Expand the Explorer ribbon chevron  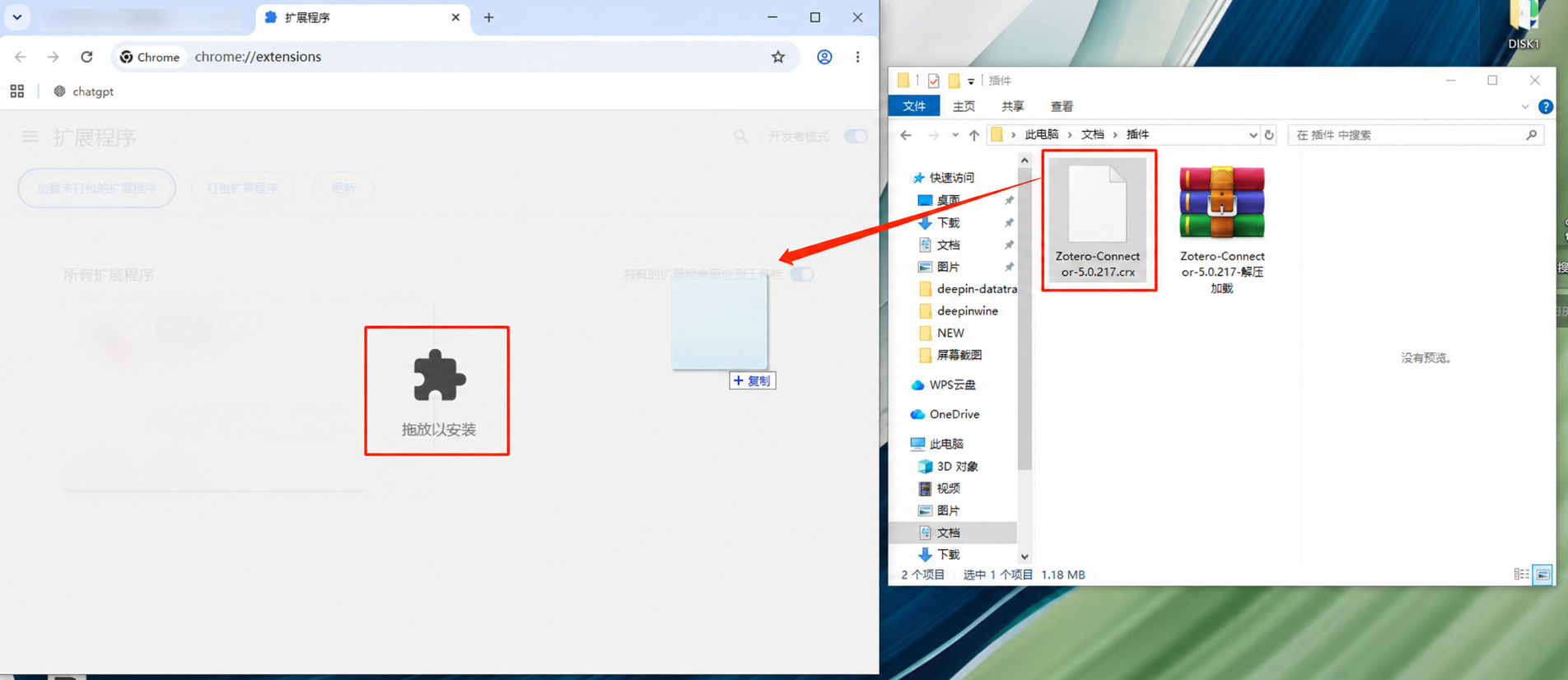1525,106
